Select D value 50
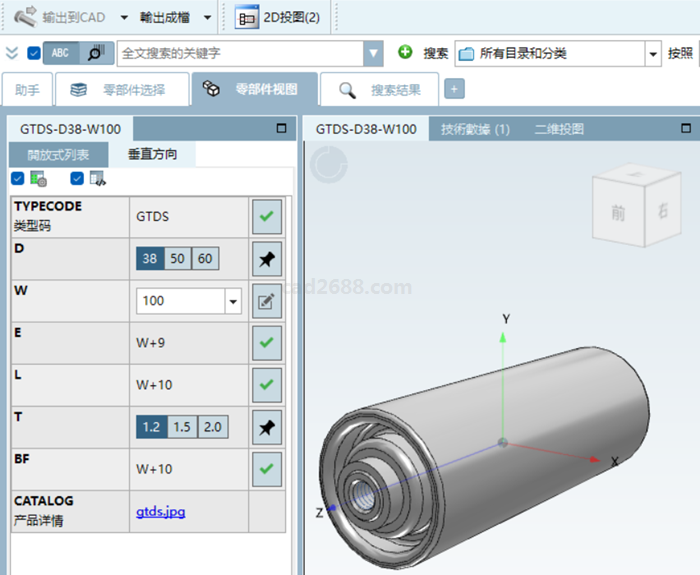This screenshot has height=575, width=700. (x=177, y=259)
